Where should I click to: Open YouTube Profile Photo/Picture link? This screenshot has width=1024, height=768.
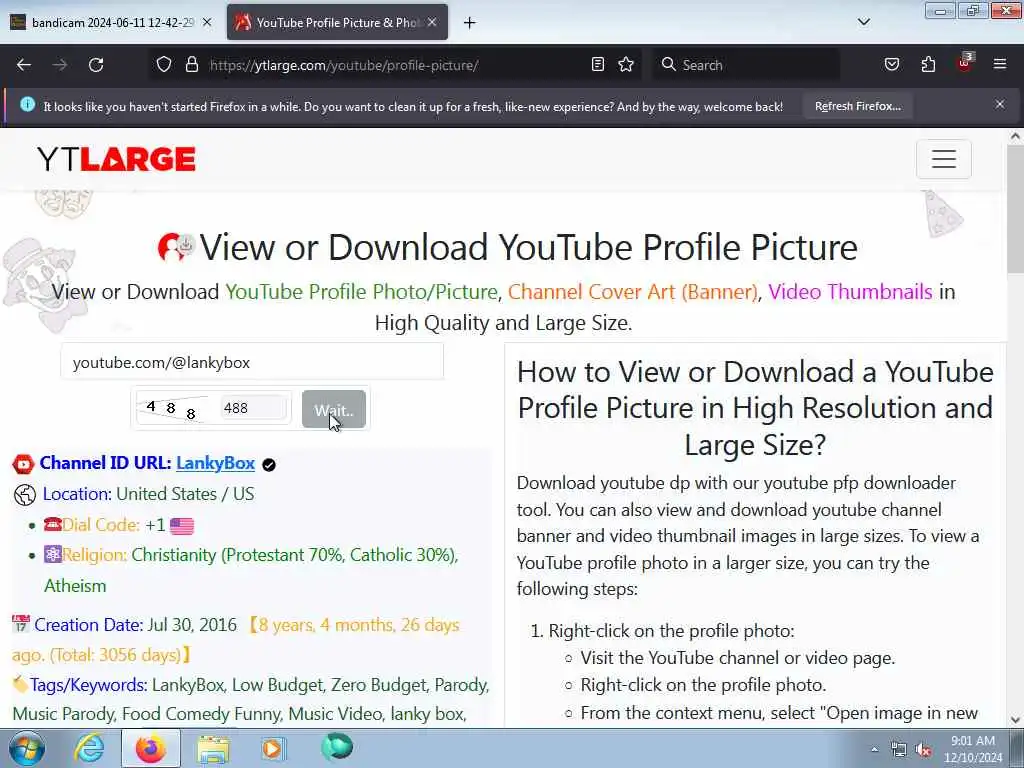(362, 291)
